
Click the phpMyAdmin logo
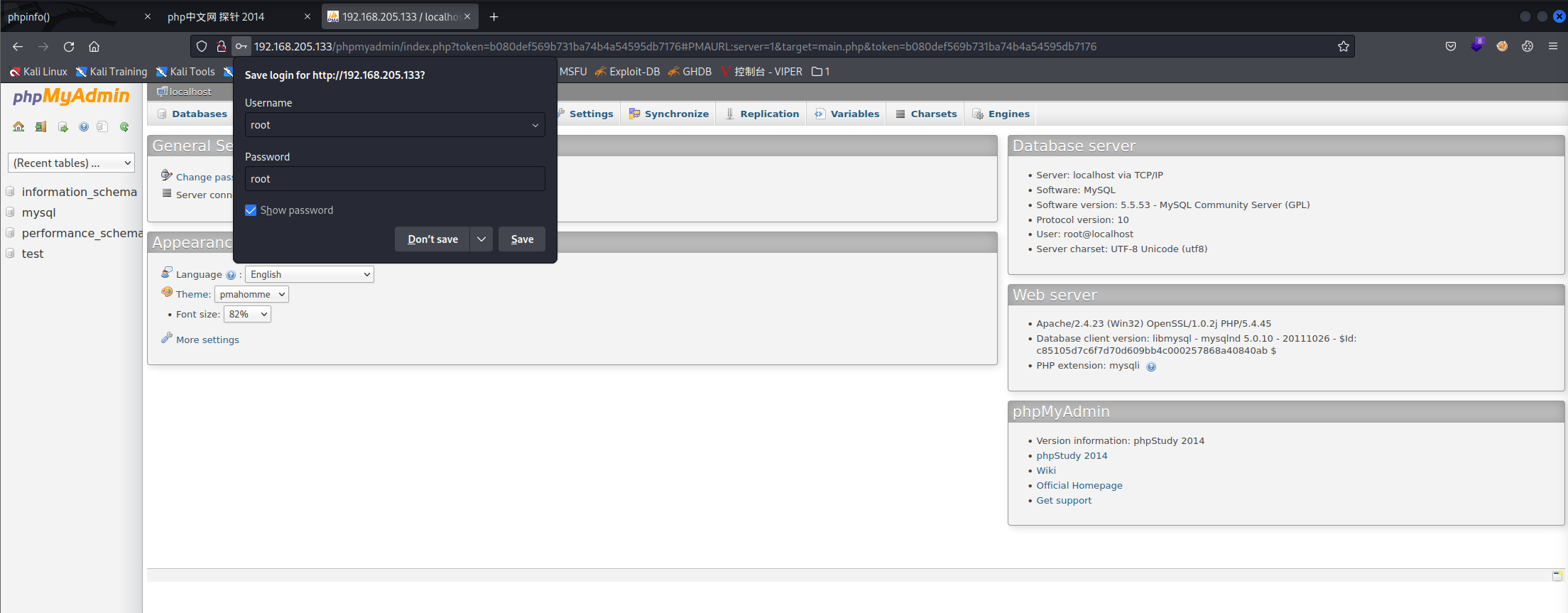71,96
